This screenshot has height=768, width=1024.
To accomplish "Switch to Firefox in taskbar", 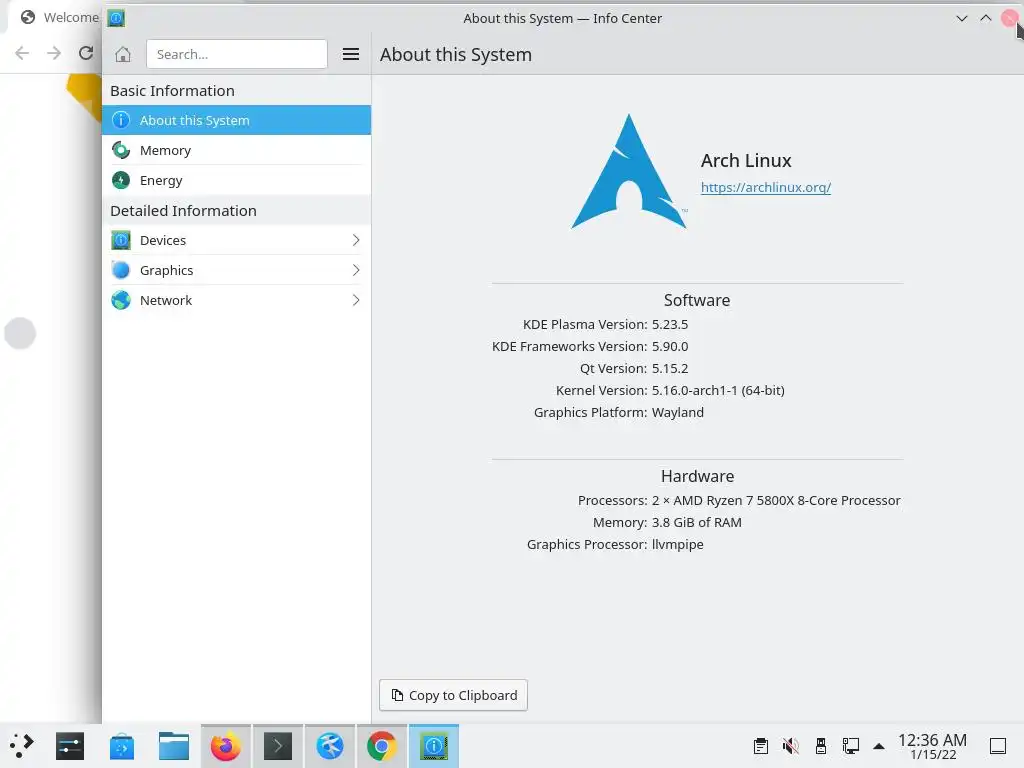I will [x=226, y=746].
